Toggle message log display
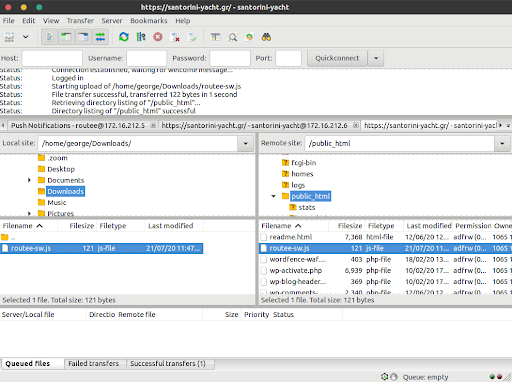Screen dimensions: 512x382 pos(49,37)
